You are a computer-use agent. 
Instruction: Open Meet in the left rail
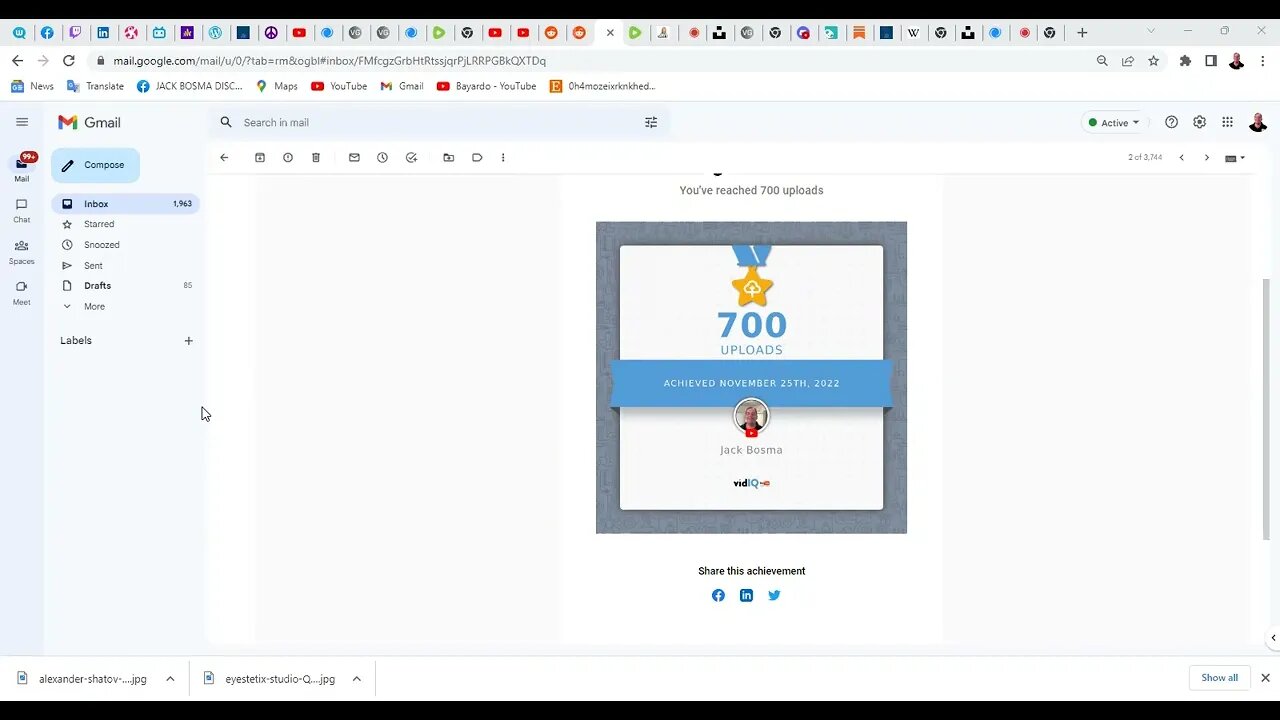[x=21, y=292]
